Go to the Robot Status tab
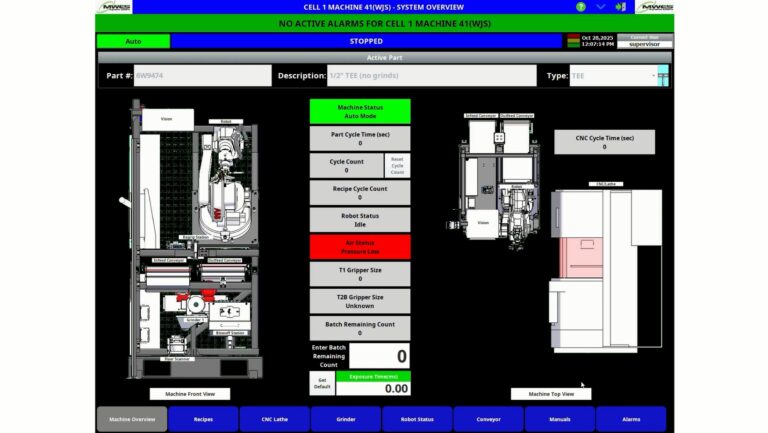 click(x=416, y=419)
